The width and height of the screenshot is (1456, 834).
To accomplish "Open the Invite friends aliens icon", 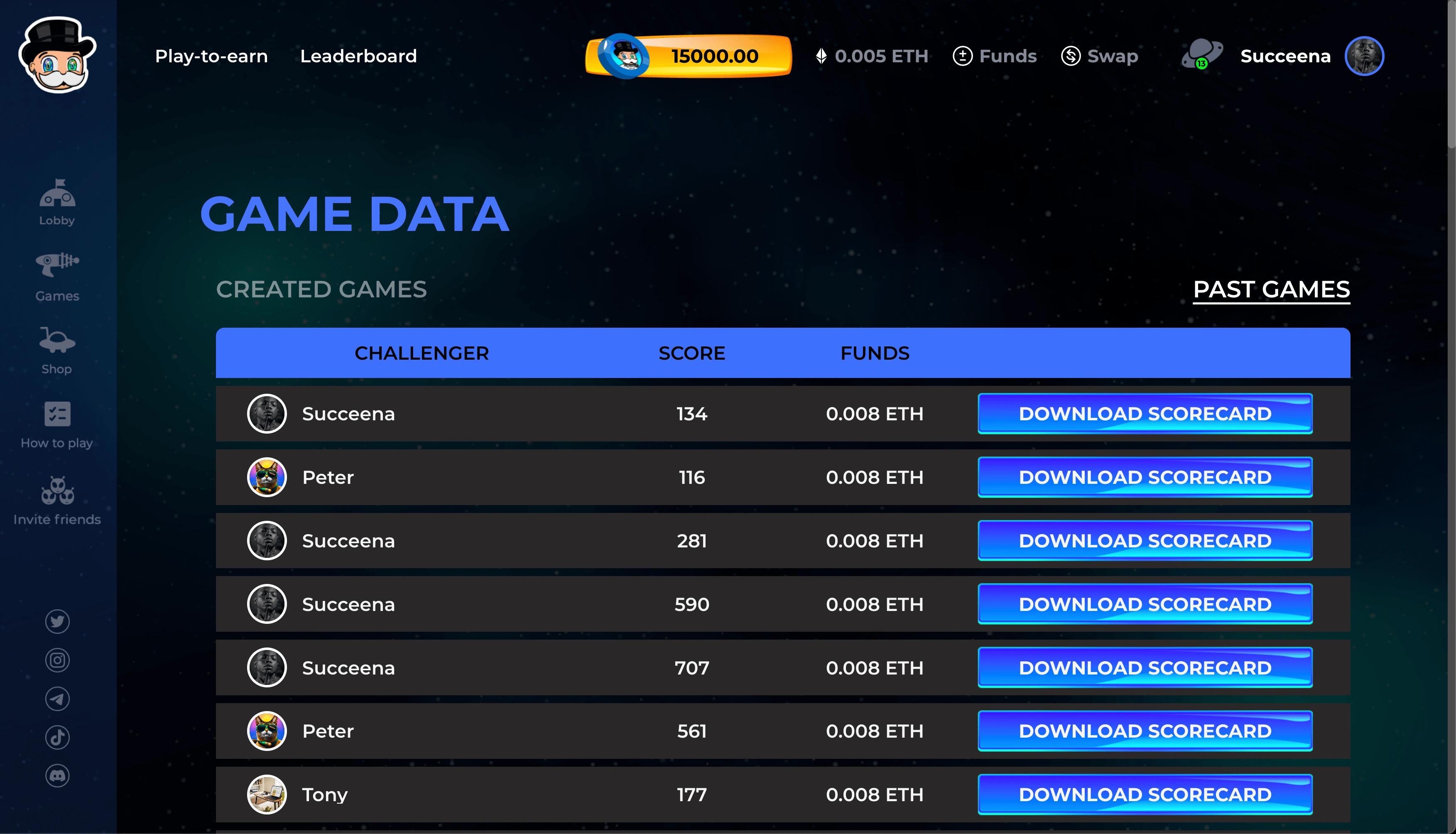I will 57,491.
